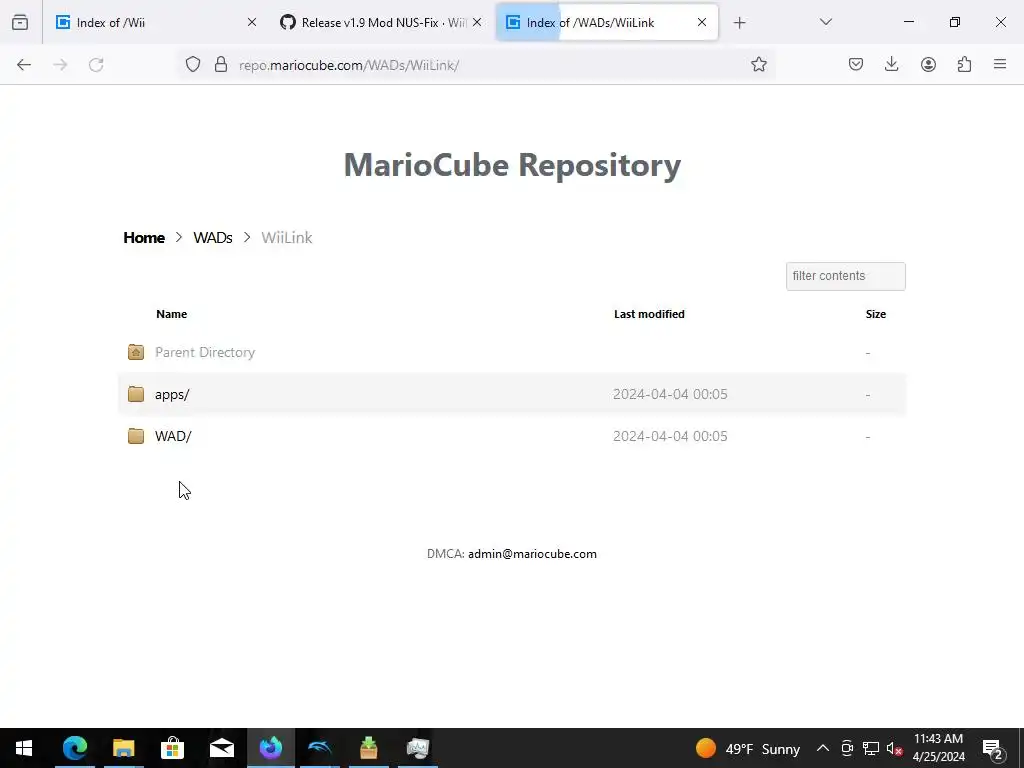The image size is (1024, 768).
Task: Open Dolphin emulator taskbar icon
Action: tap(319, 748)
